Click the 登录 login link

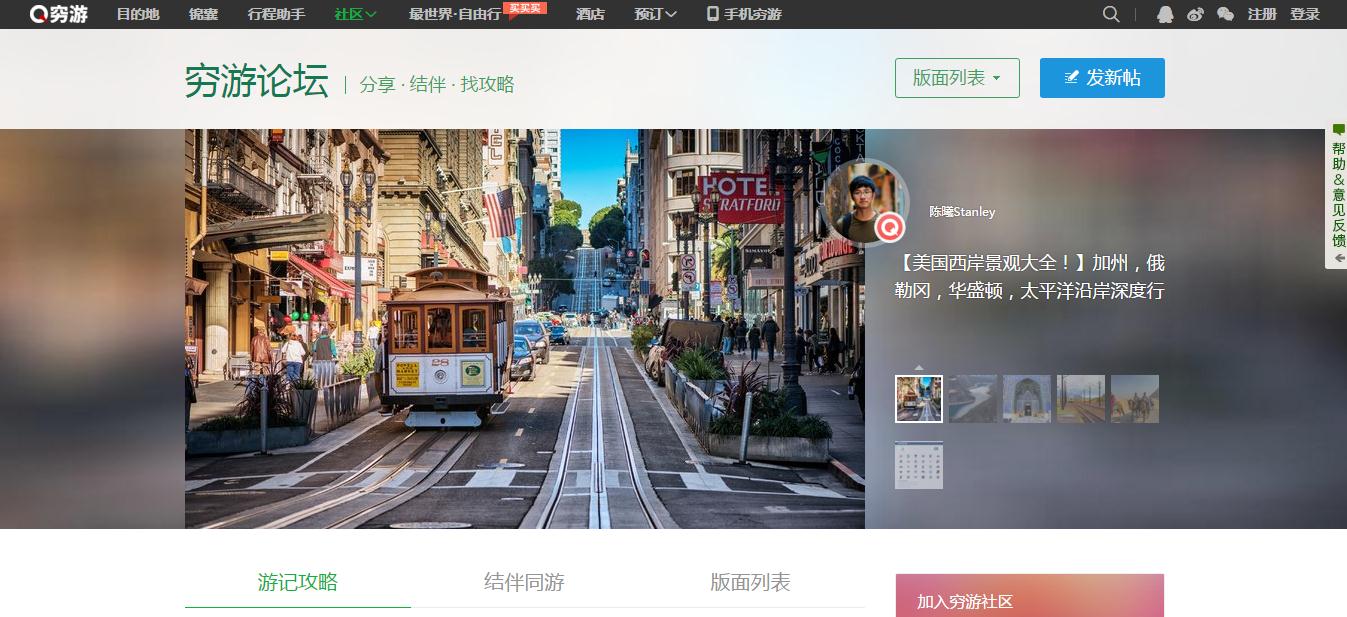pos(1304,14)
